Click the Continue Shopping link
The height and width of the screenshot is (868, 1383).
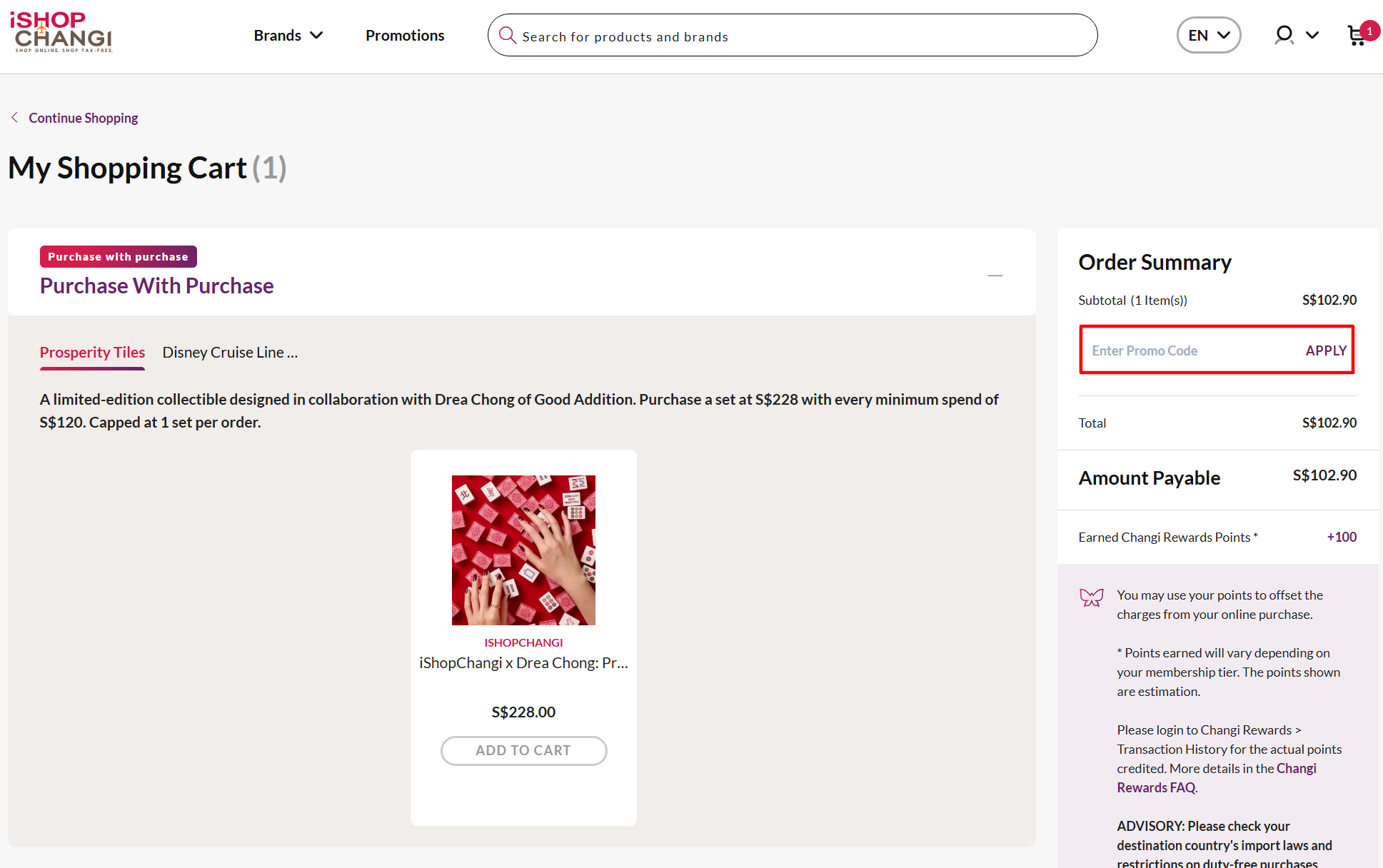tap(83, 117)
